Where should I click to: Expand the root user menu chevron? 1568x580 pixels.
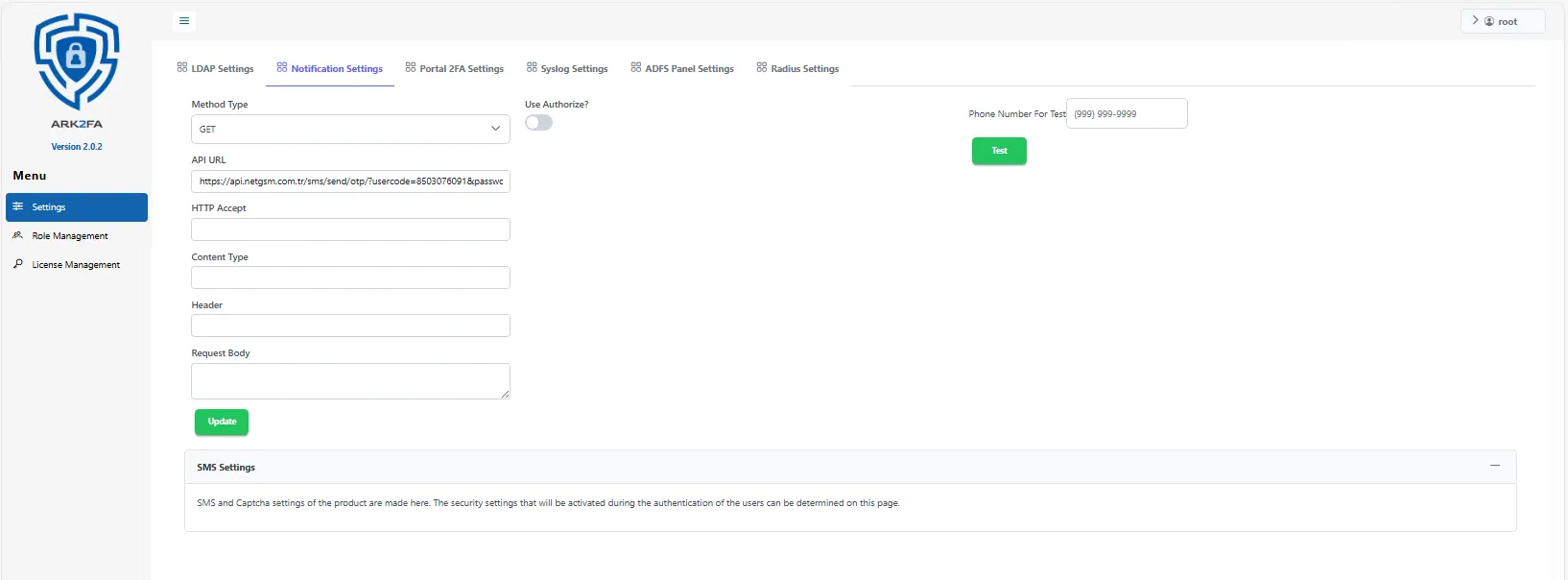point(1475,20)
